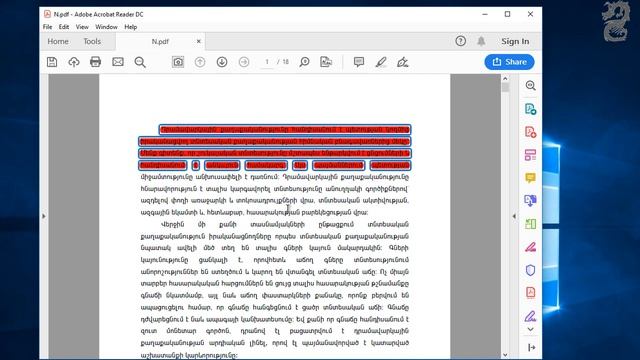Open the zoom magnifier tool in the toolbar
Screen dimensions: 640x360
(304, 62)
